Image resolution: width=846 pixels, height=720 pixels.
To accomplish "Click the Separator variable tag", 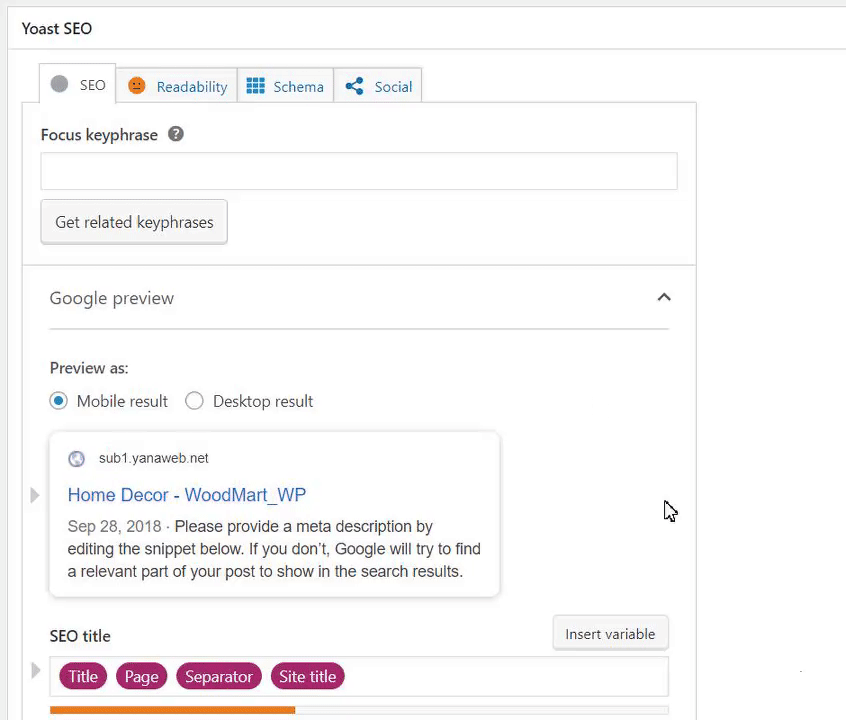I will pos(219,676).
